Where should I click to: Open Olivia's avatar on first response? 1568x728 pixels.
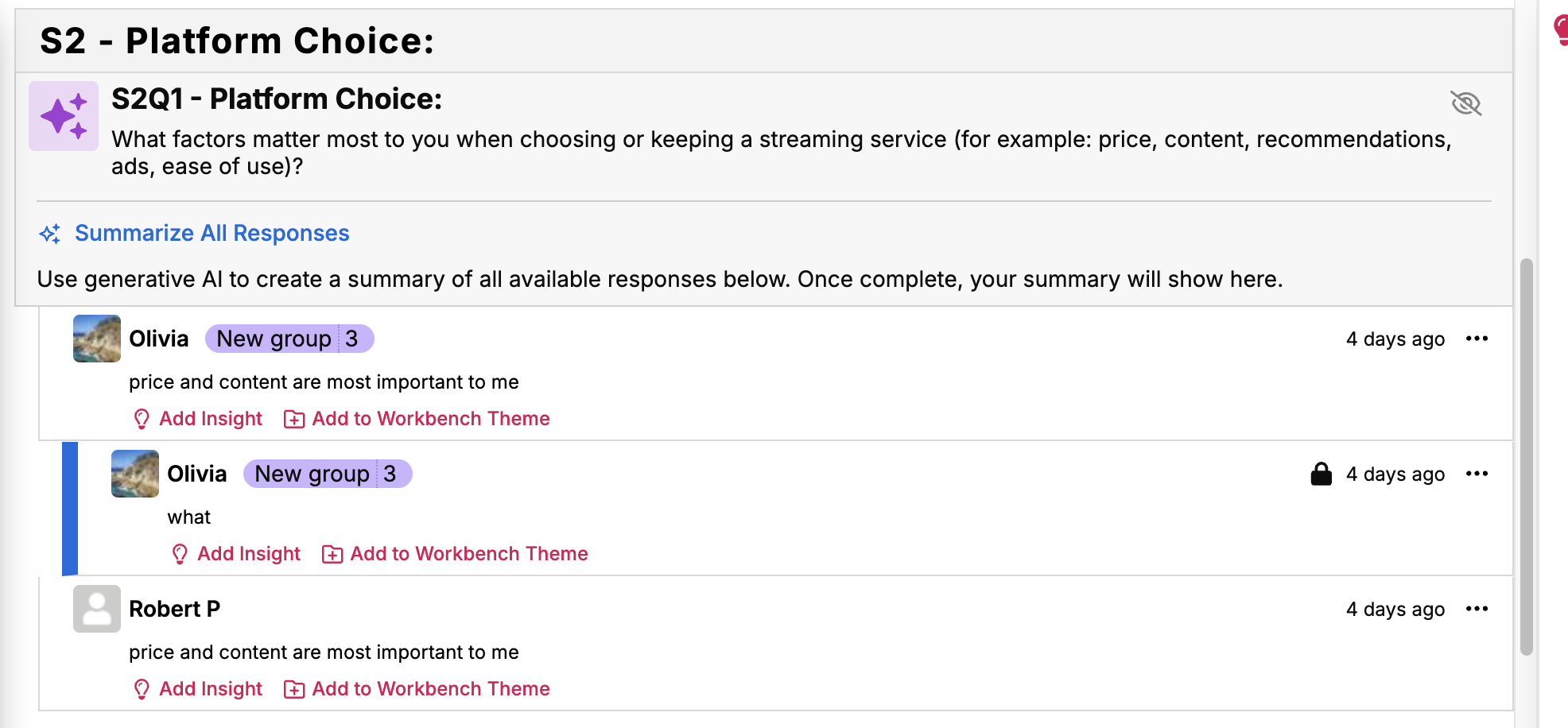(97, 339)
